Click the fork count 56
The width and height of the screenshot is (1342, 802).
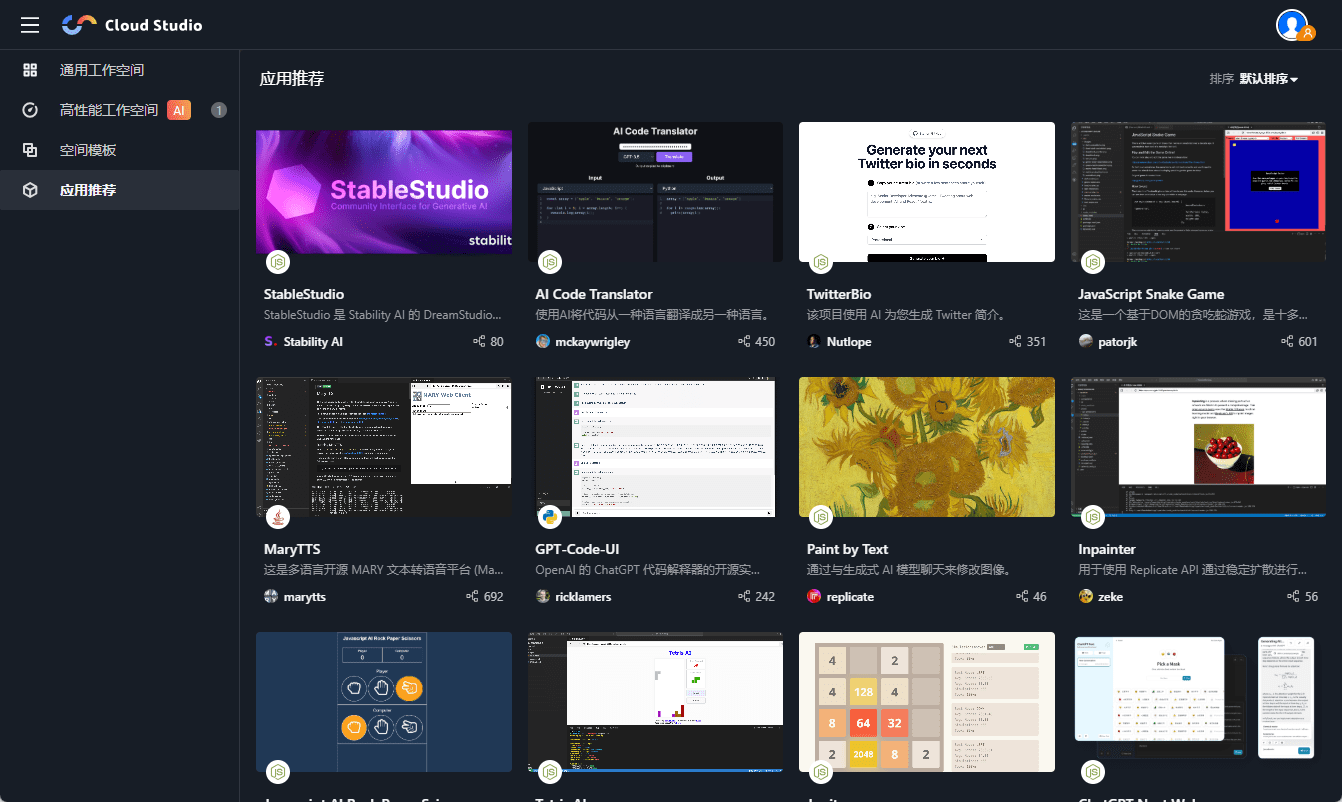pyautogui.click(x=1311, y=596)
